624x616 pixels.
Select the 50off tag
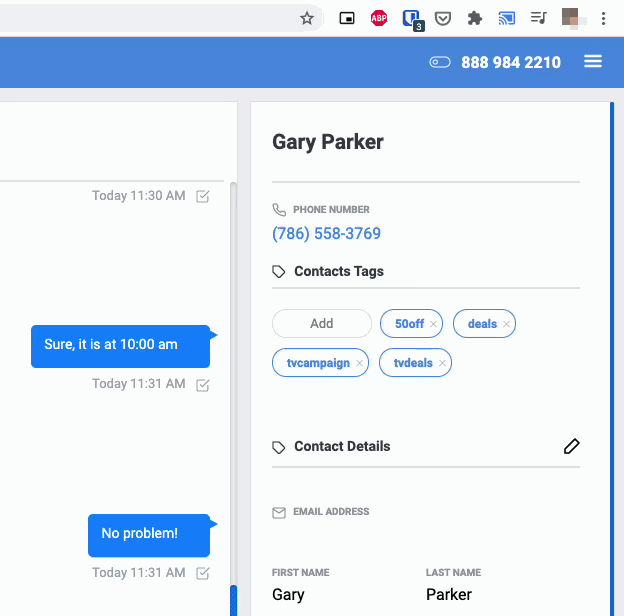[409, 324]
